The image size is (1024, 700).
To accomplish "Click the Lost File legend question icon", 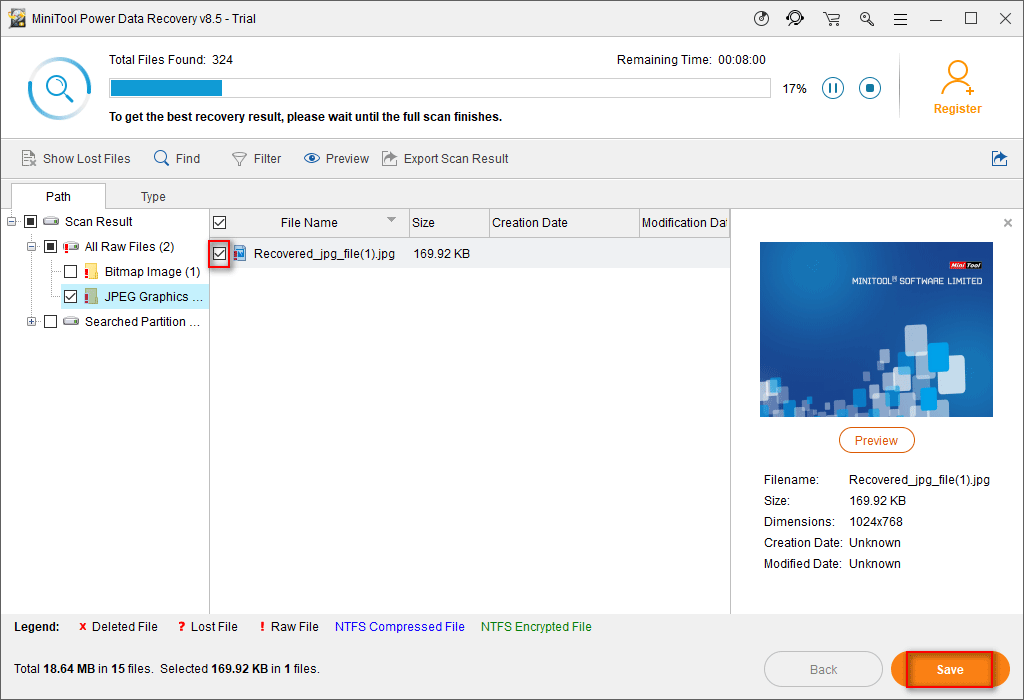I will click(x=182, y=627).
